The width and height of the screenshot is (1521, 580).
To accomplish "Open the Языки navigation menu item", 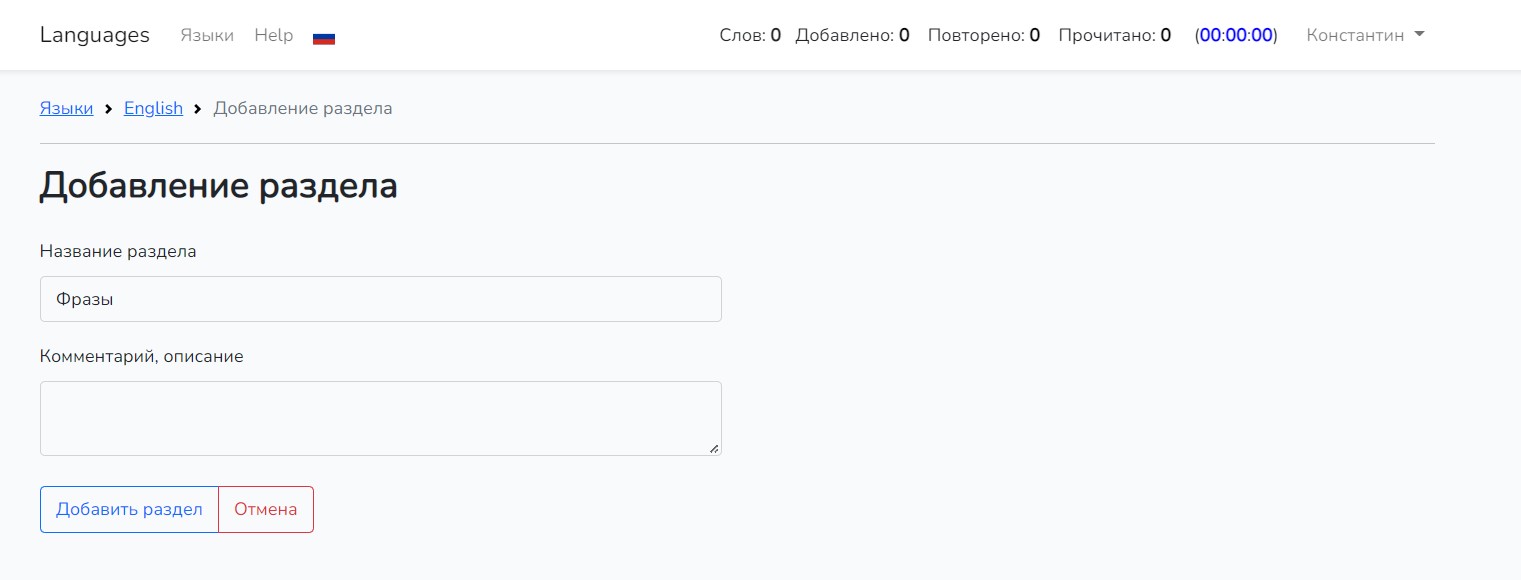I will pyautogui.click(x=207, y=35).
